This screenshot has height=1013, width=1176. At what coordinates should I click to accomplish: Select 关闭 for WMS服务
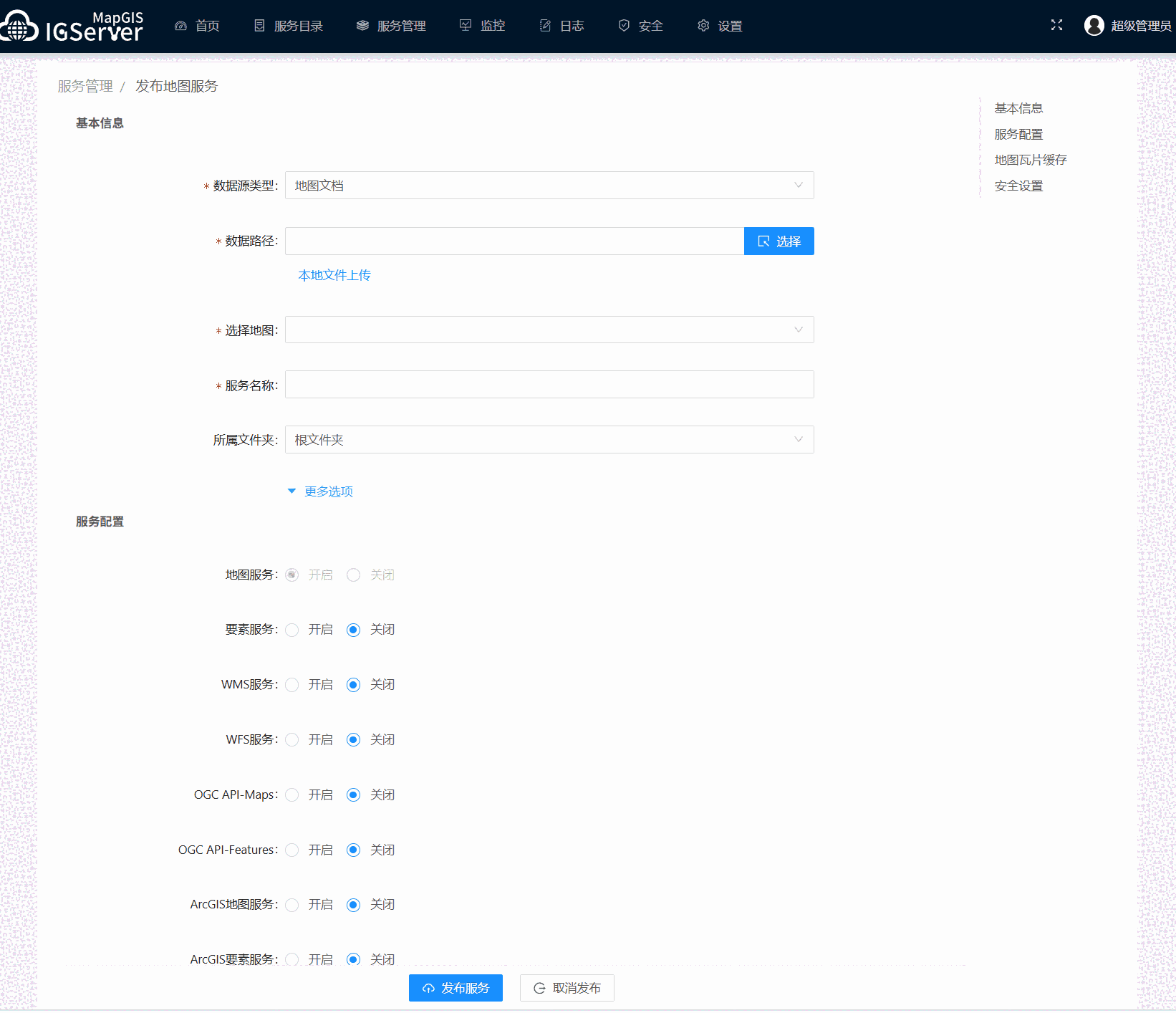pyautogui.click(x=354, y=685)
